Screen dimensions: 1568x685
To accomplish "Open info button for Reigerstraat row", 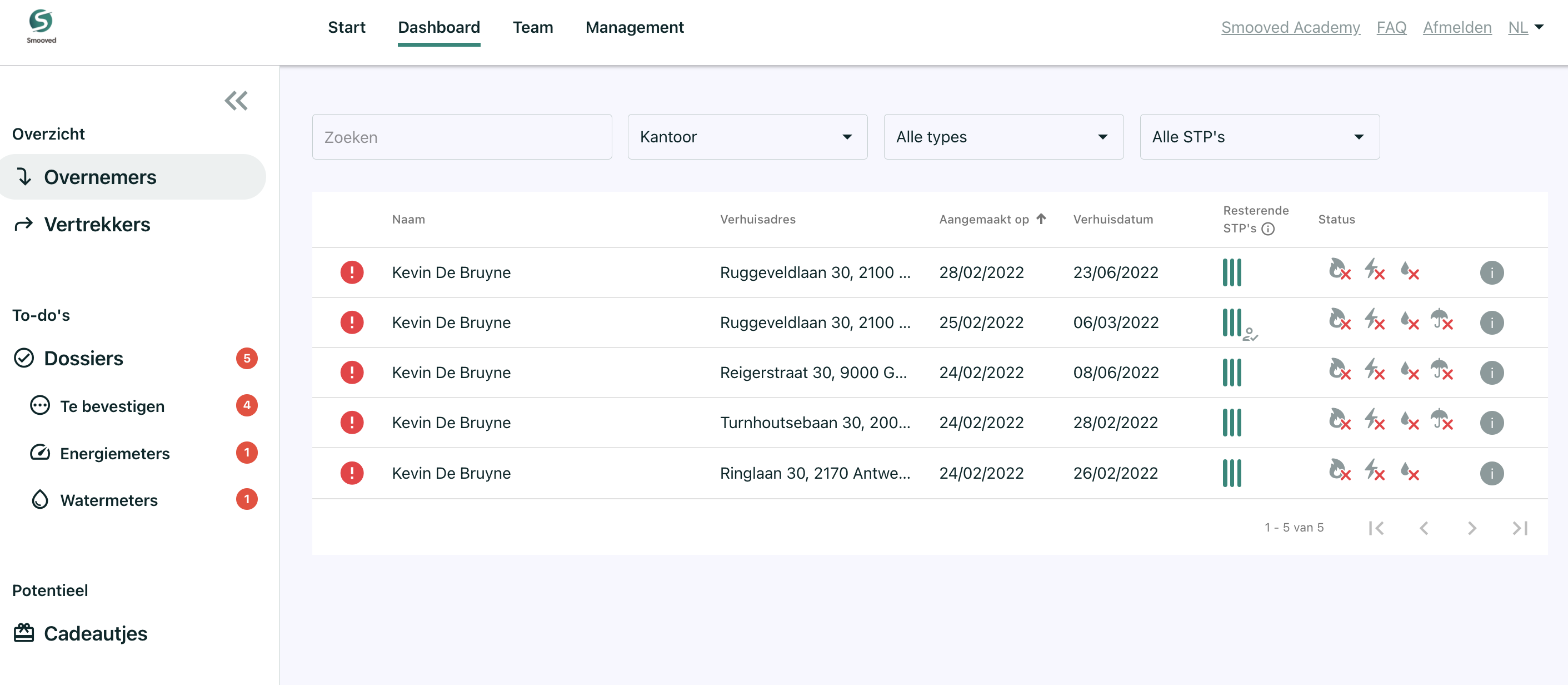I will point(1492,372).
